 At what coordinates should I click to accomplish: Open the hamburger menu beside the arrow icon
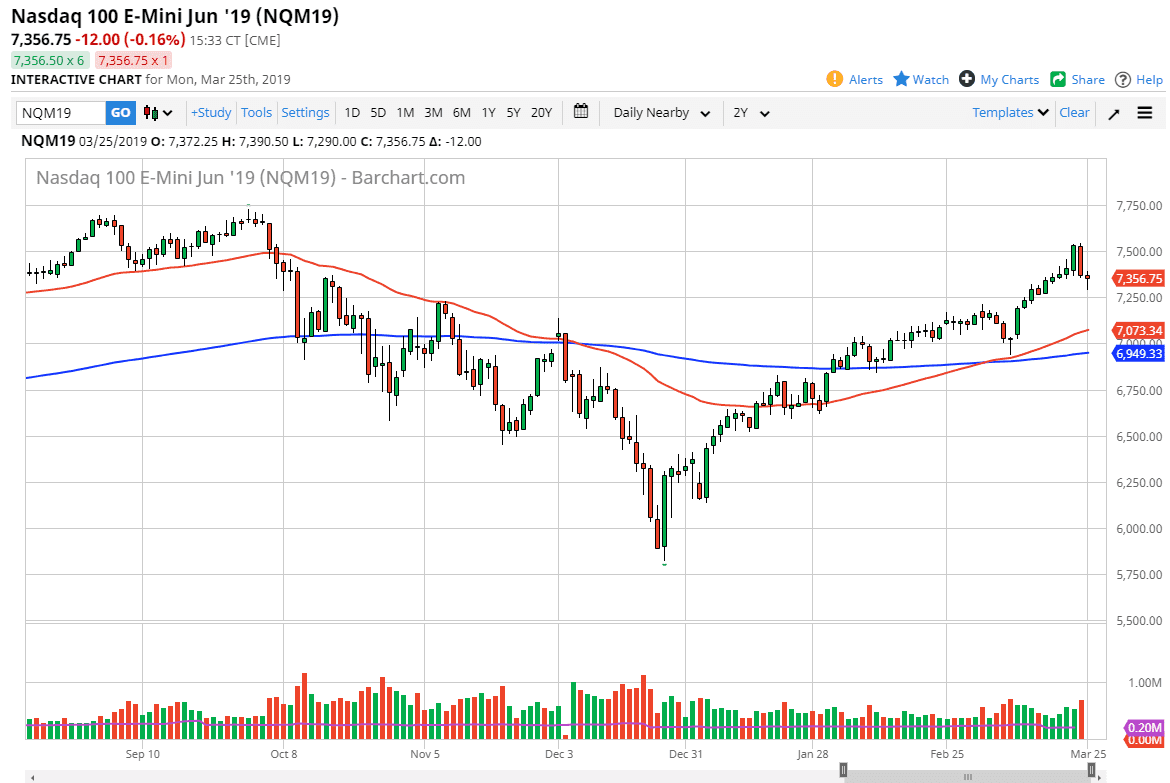(1144, 113)
